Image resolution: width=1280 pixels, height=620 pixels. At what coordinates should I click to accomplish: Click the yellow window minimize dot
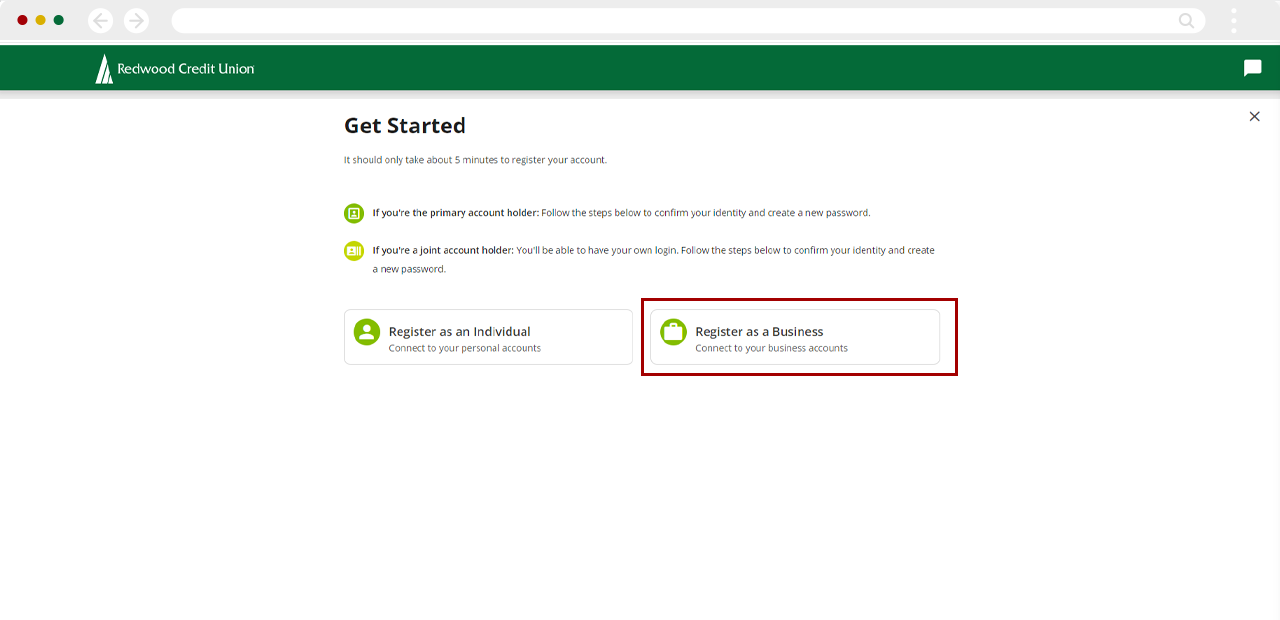point(41,20)
